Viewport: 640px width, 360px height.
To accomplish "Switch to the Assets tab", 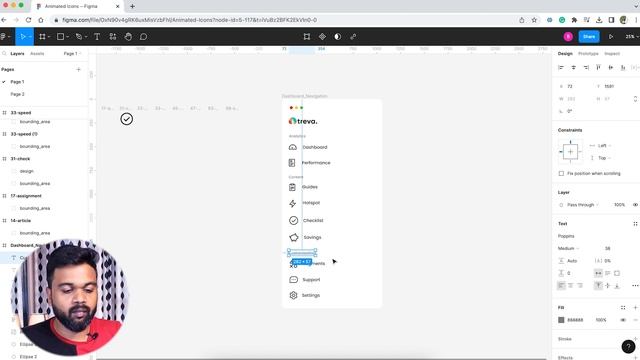I will 37,53.
